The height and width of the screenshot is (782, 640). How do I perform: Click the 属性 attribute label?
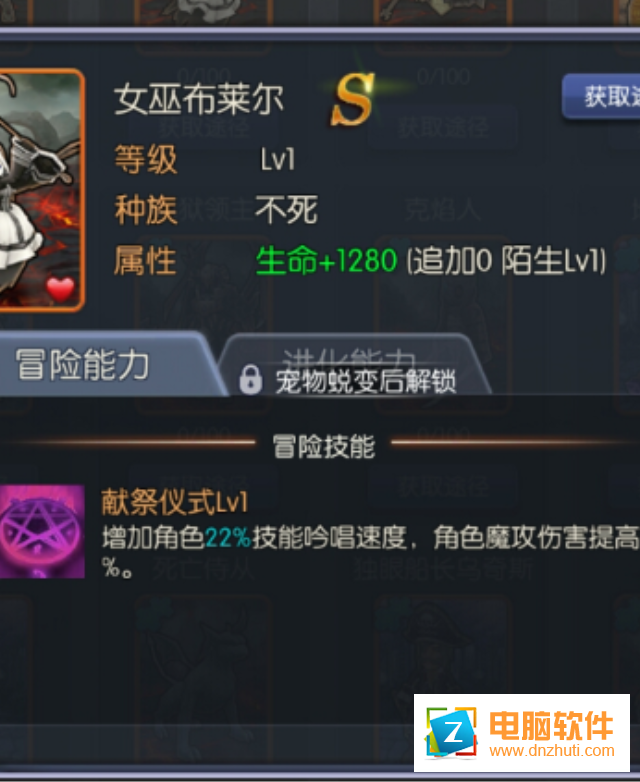tap(145, 260)
